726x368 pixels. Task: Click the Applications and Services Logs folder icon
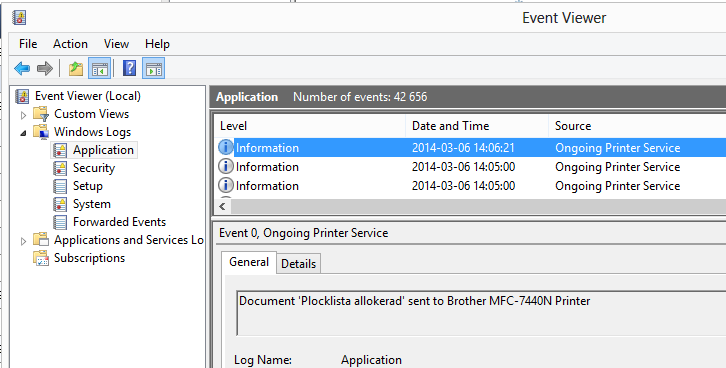click(x=41, y=240)
